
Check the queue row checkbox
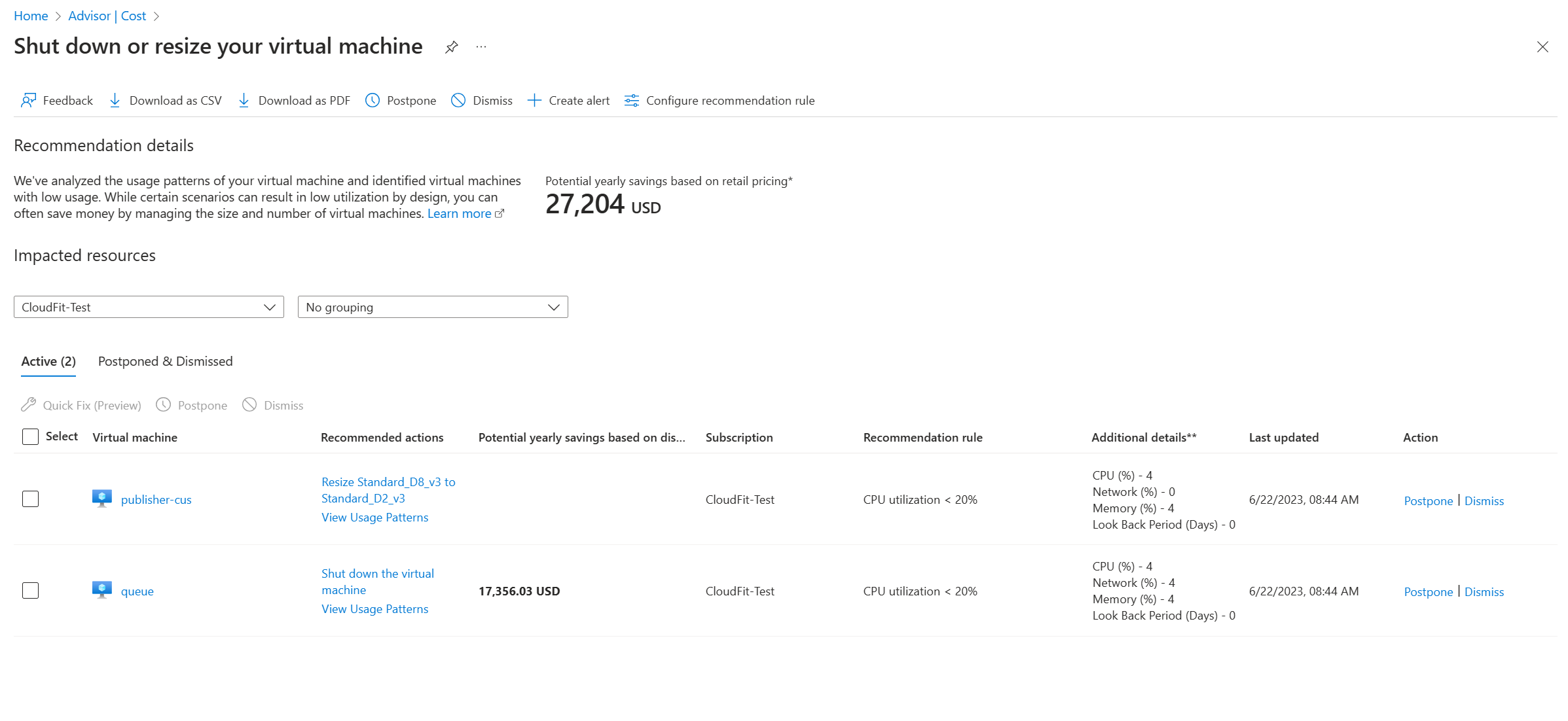(30, 590)
